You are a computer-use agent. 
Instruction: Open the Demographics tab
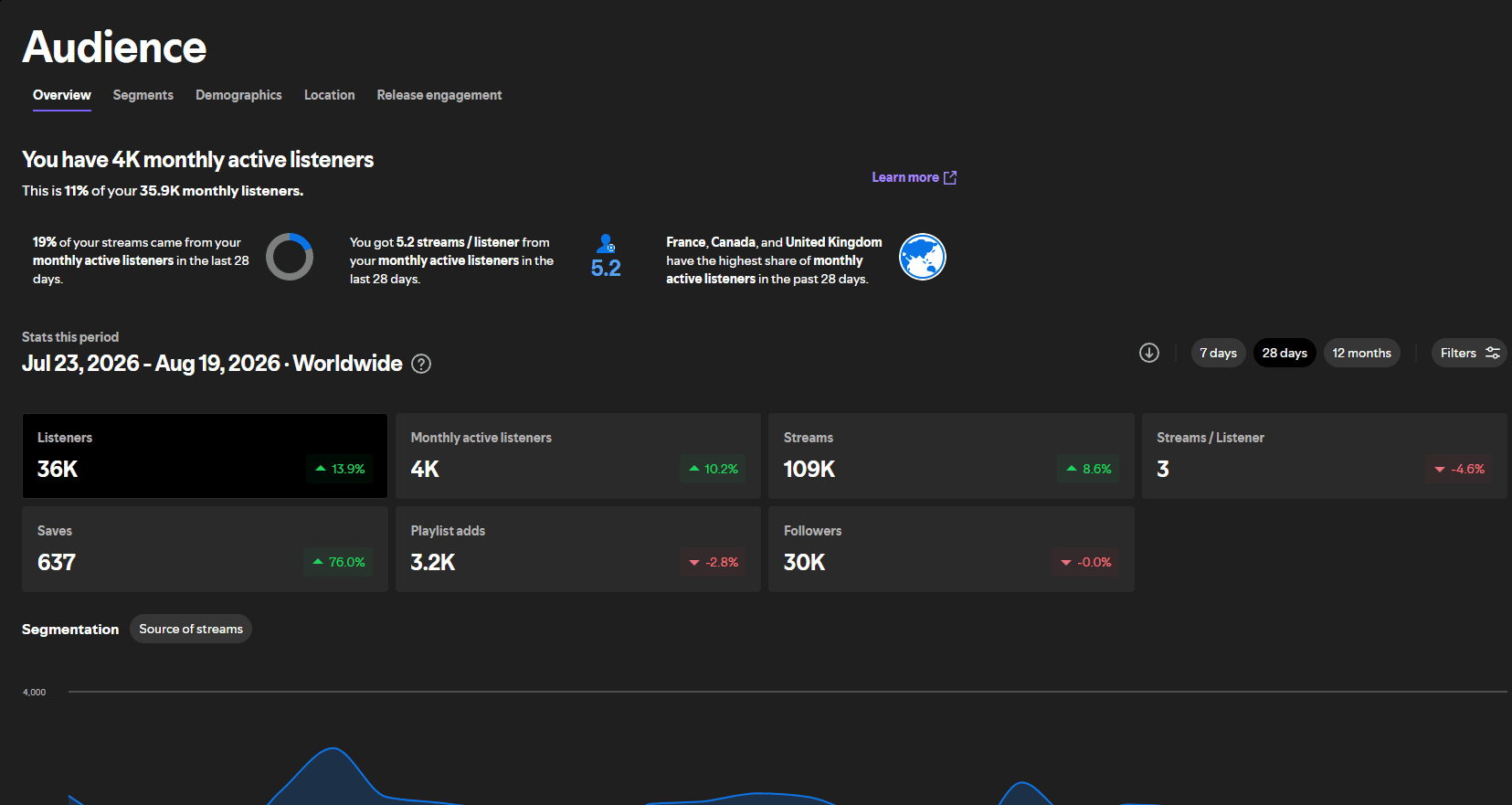[238, 95]
